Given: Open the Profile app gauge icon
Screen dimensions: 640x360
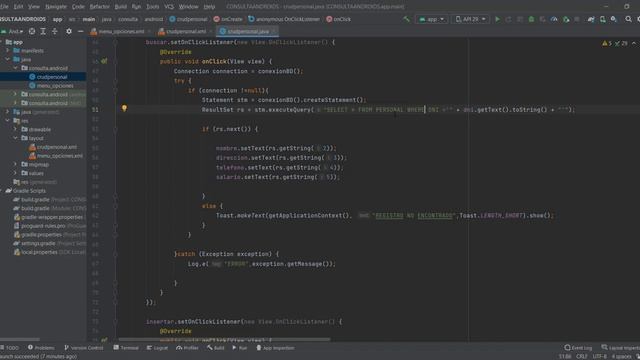Looking at the screenshot, I should 554,19.
